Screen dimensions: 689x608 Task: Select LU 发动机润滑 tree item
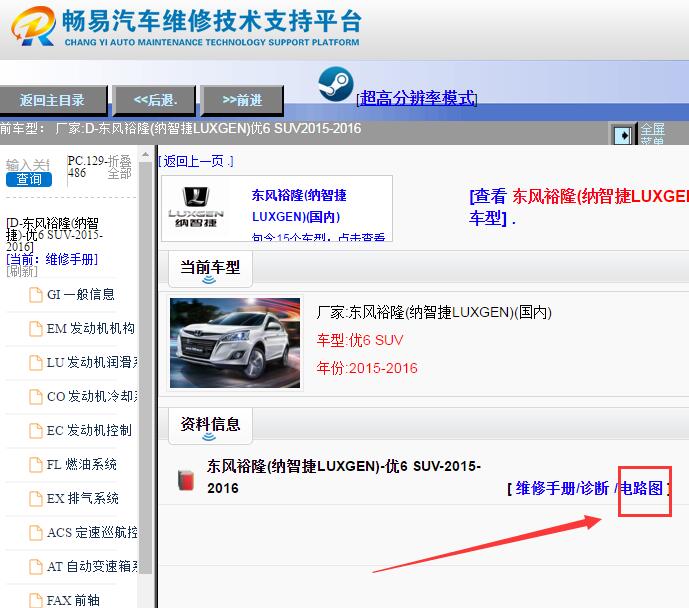[x=92, y=362]
